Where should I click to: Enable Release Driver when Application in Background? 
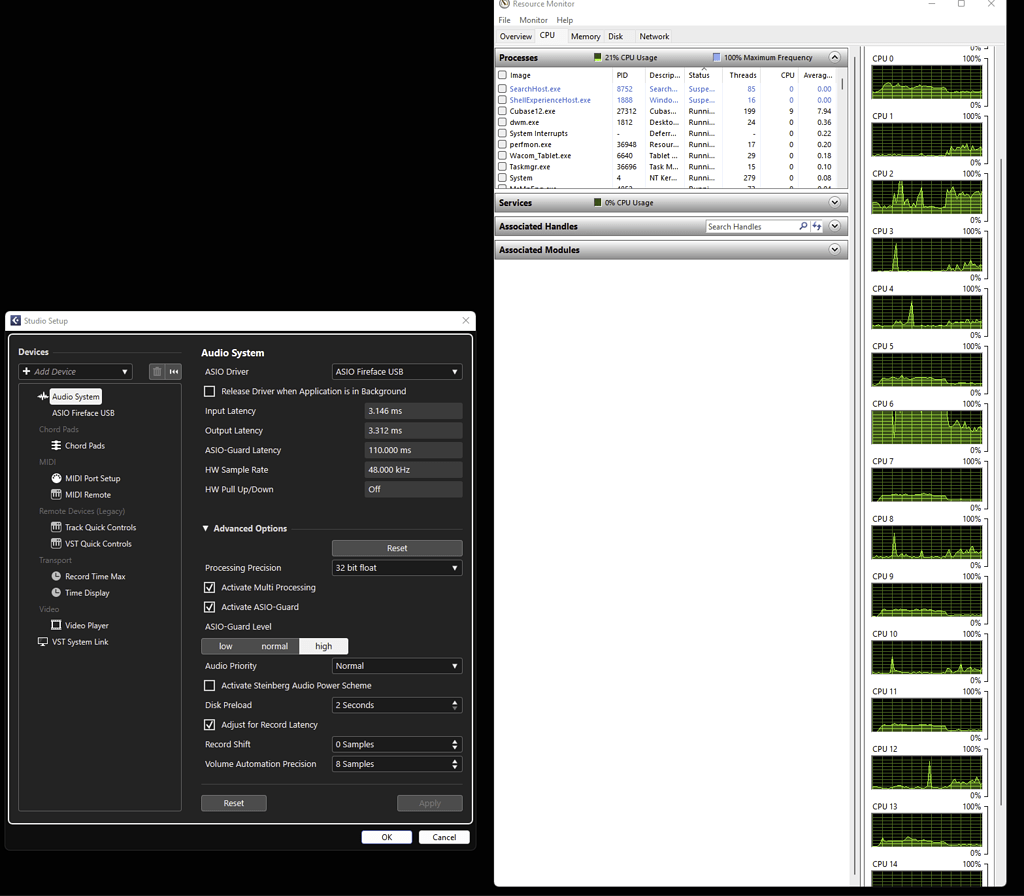point(209,391)
